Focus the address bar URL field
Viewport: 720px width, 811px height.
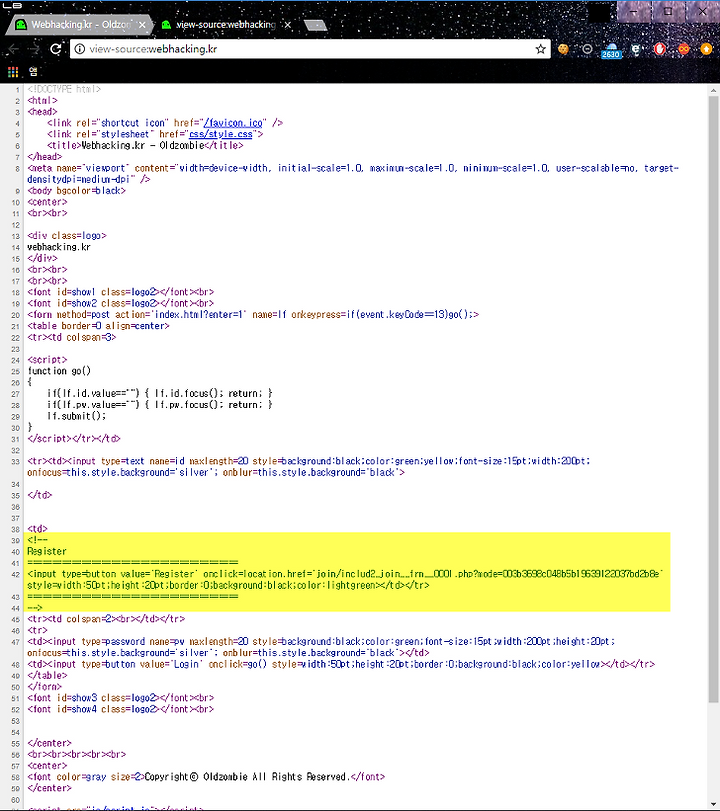pyautogui.click(x=310, y=49)
